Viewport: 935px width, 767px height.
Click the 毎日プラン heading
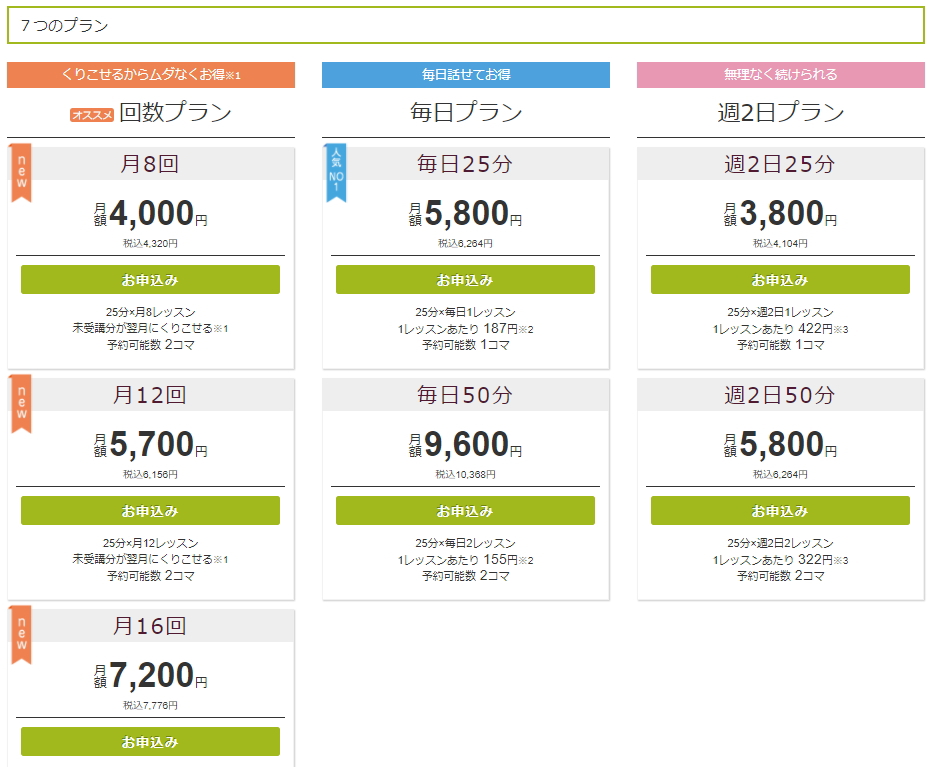(466, 112)
